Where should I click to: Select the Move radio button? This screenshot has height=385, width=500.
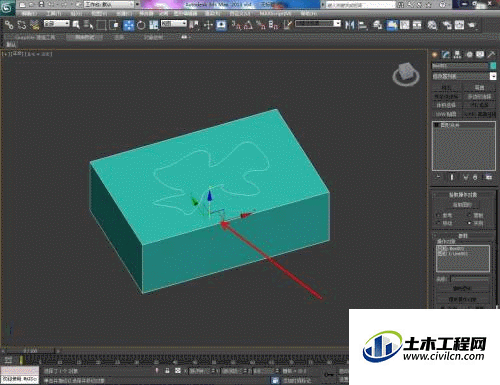coord(437,223)
